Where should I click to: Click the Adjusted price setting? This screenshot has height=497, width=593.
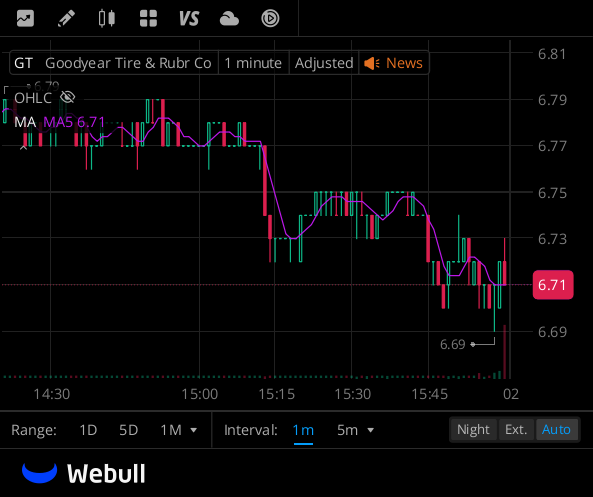point(324,63)
